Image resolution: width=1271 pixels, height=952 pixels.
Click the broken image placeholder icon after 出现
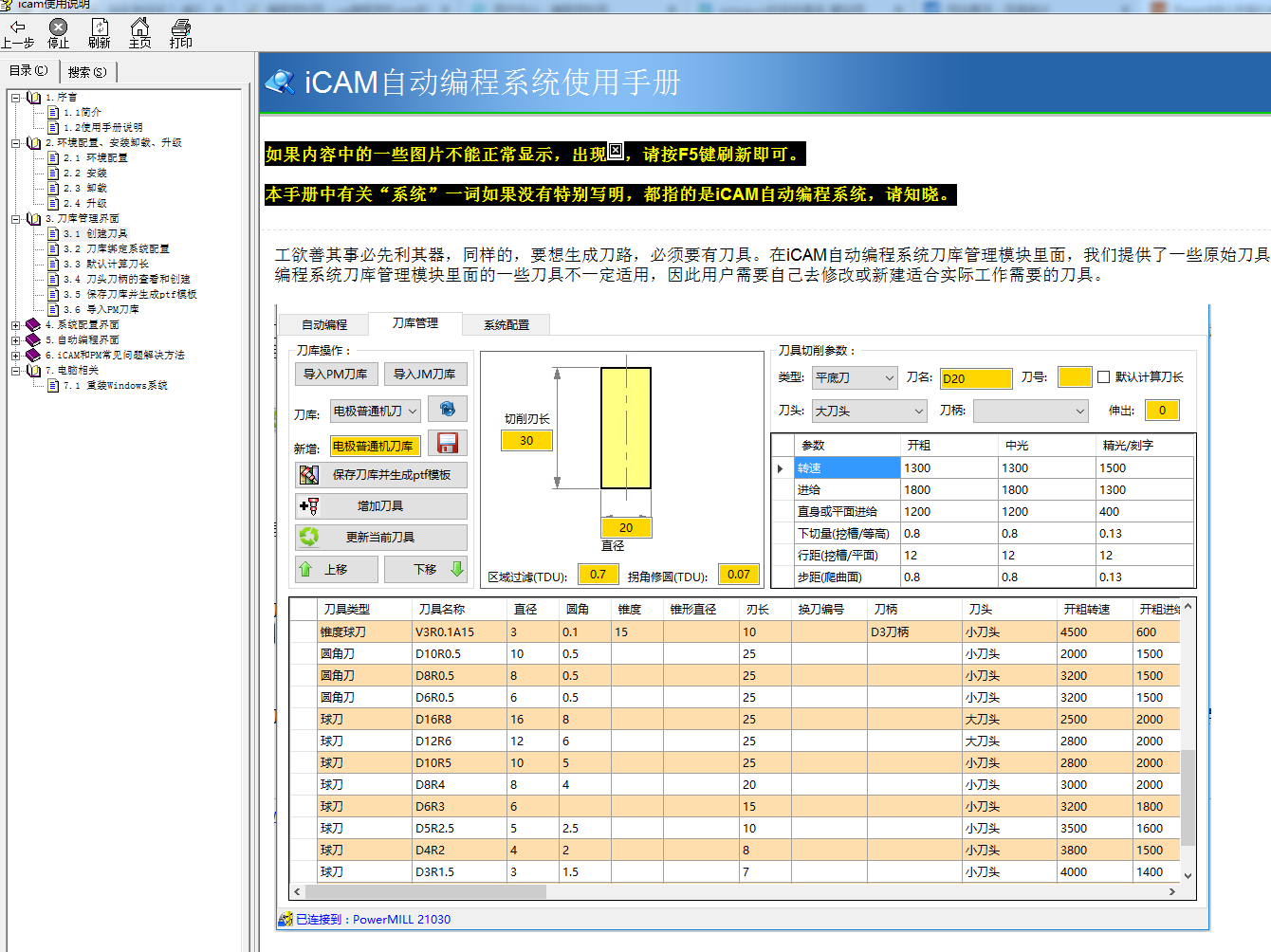616,151
